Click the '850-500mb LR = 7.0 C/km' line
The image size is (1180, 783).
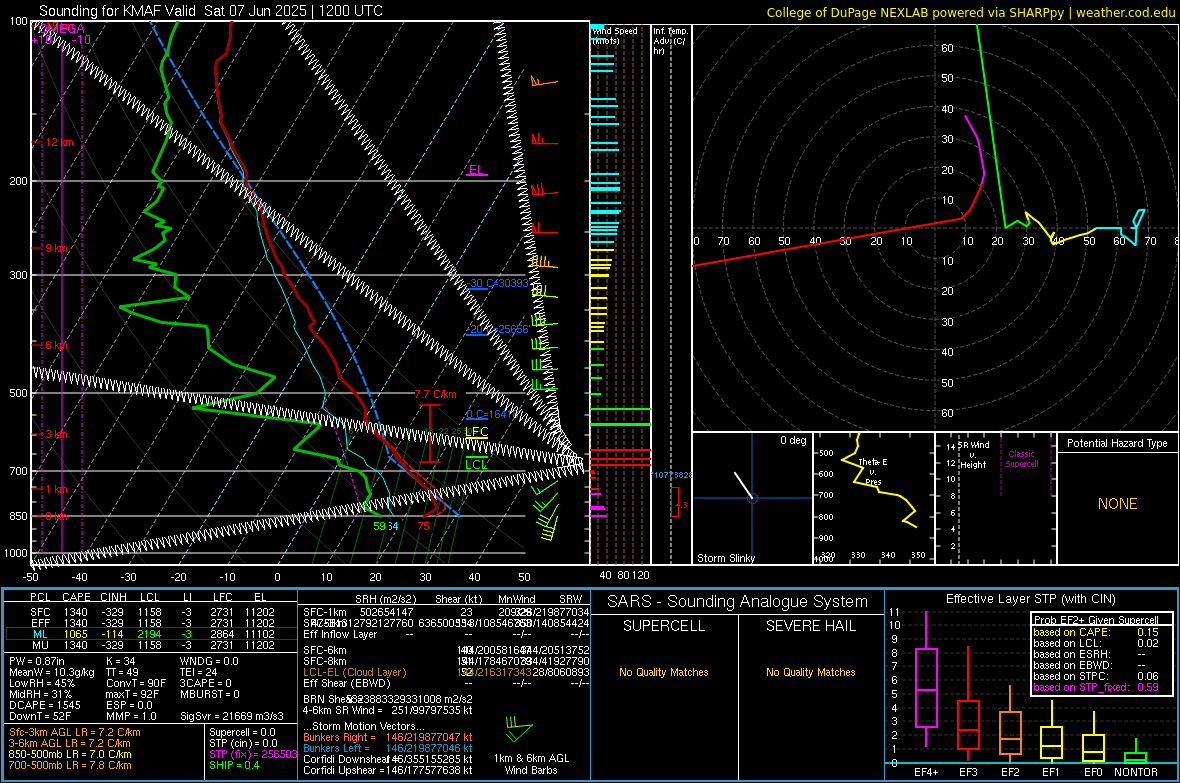(x=70, y=754)
